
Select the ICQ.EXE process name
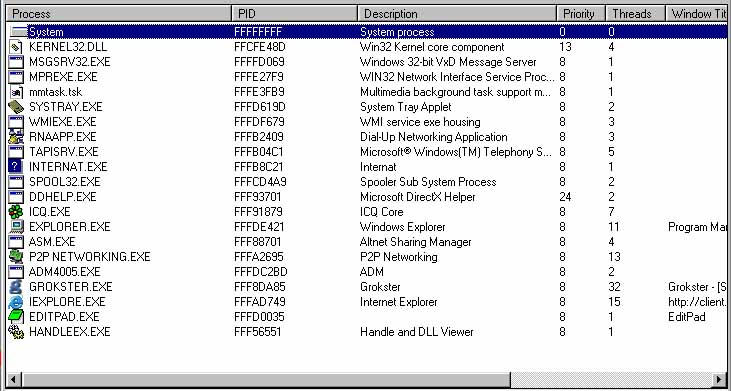[x=49, y=212]
